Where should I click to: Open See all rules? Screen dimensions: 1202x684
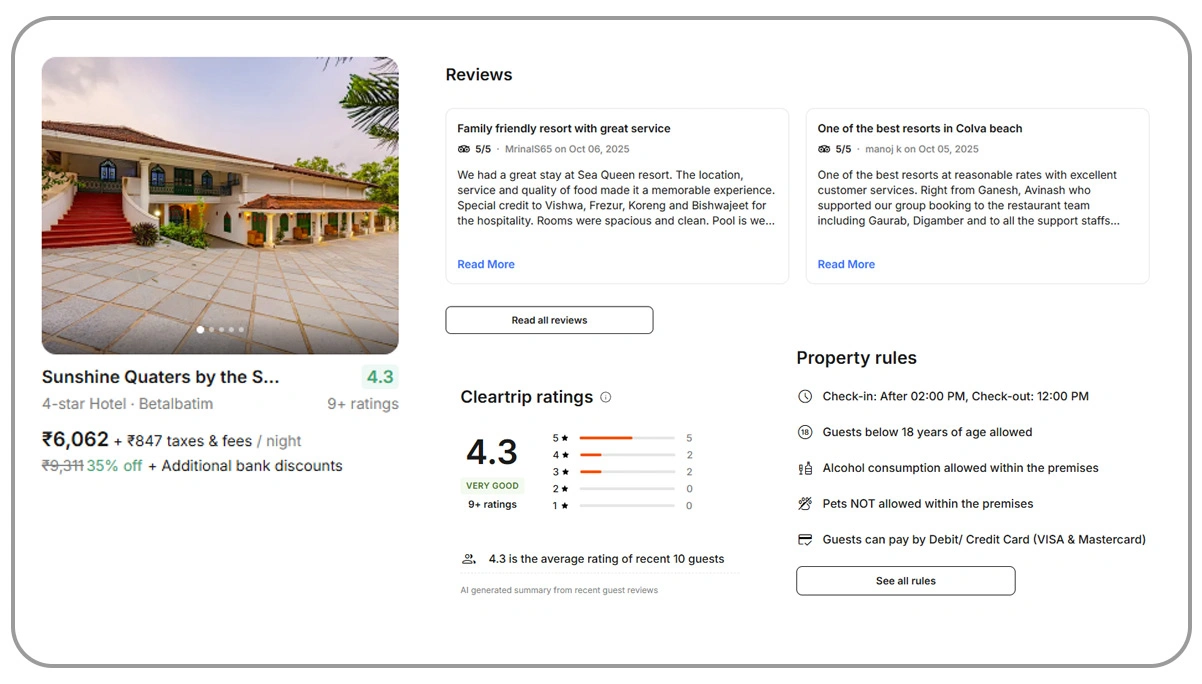(905, 580)
